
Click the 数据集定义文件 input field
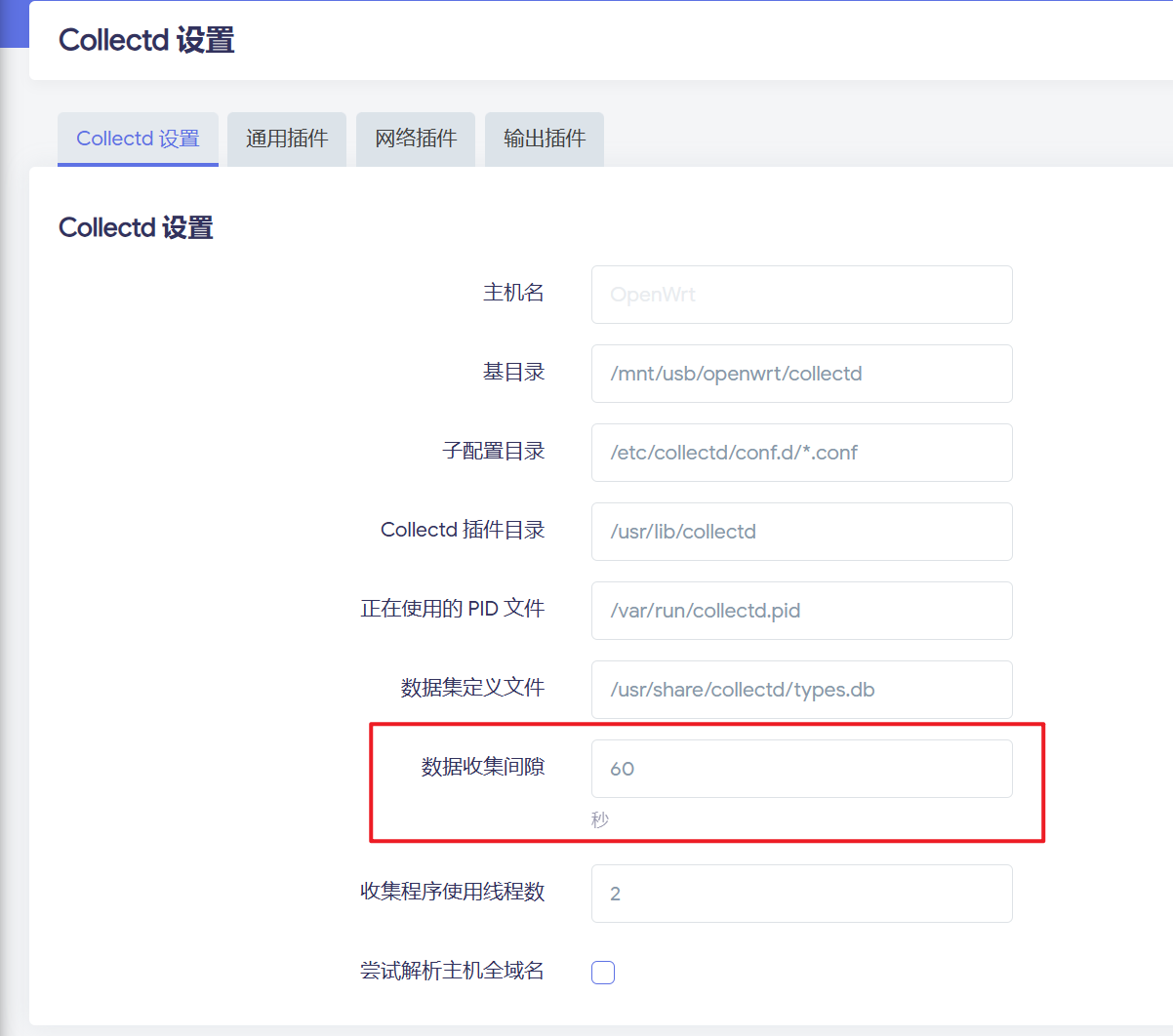802,690
